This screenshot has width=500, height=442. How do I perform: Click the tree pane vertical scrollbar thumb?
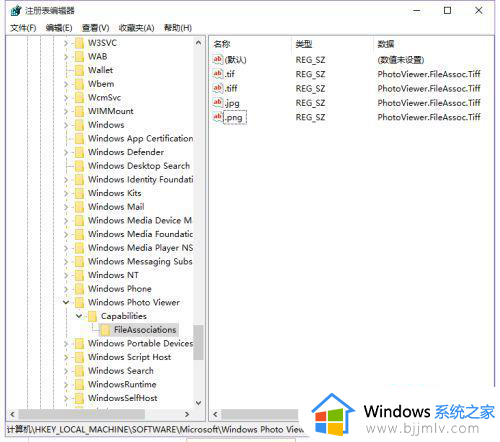[x=198, y=342]
